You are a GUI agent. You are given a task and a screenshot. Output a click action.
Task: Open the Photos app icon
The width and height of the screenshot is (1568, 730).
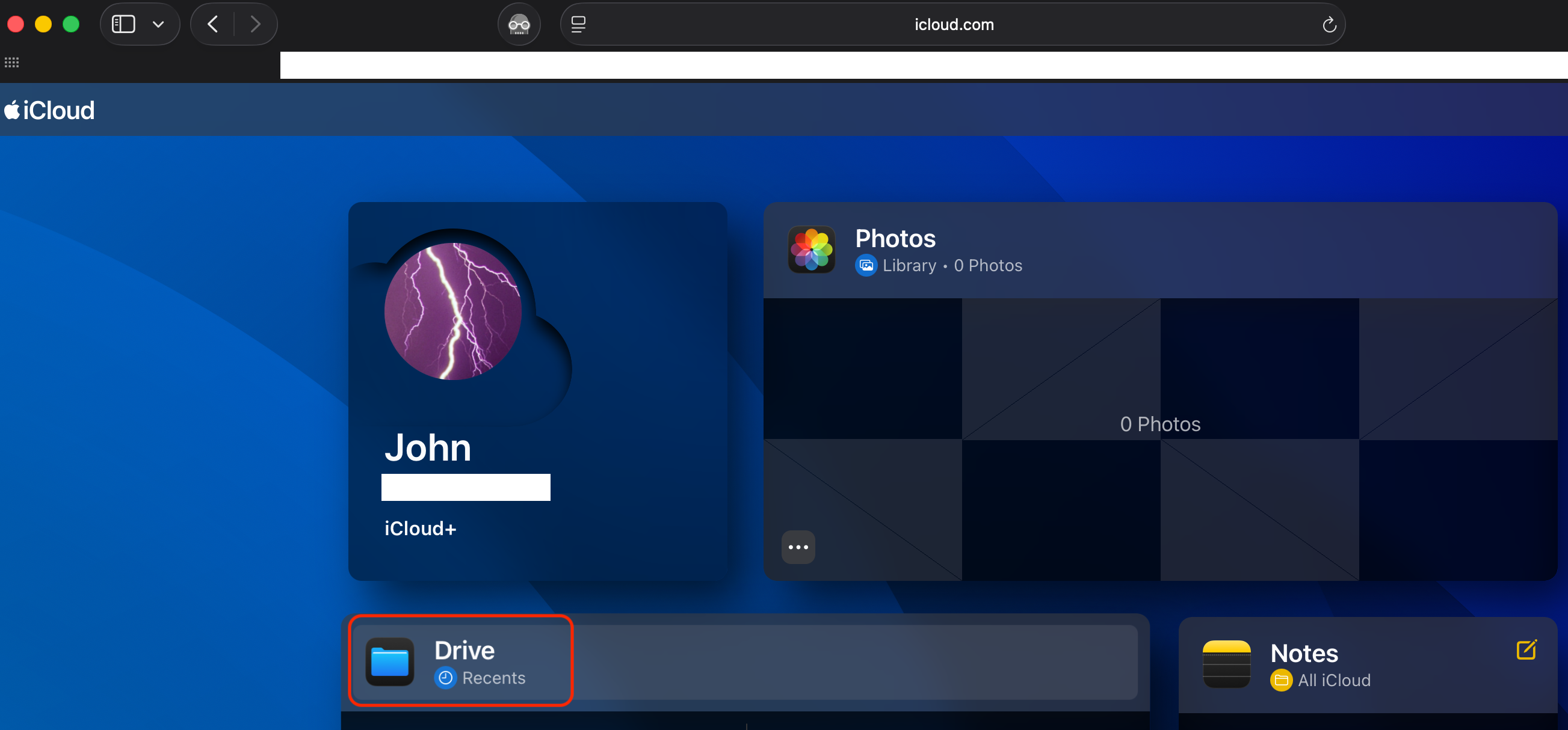[811, 250]
